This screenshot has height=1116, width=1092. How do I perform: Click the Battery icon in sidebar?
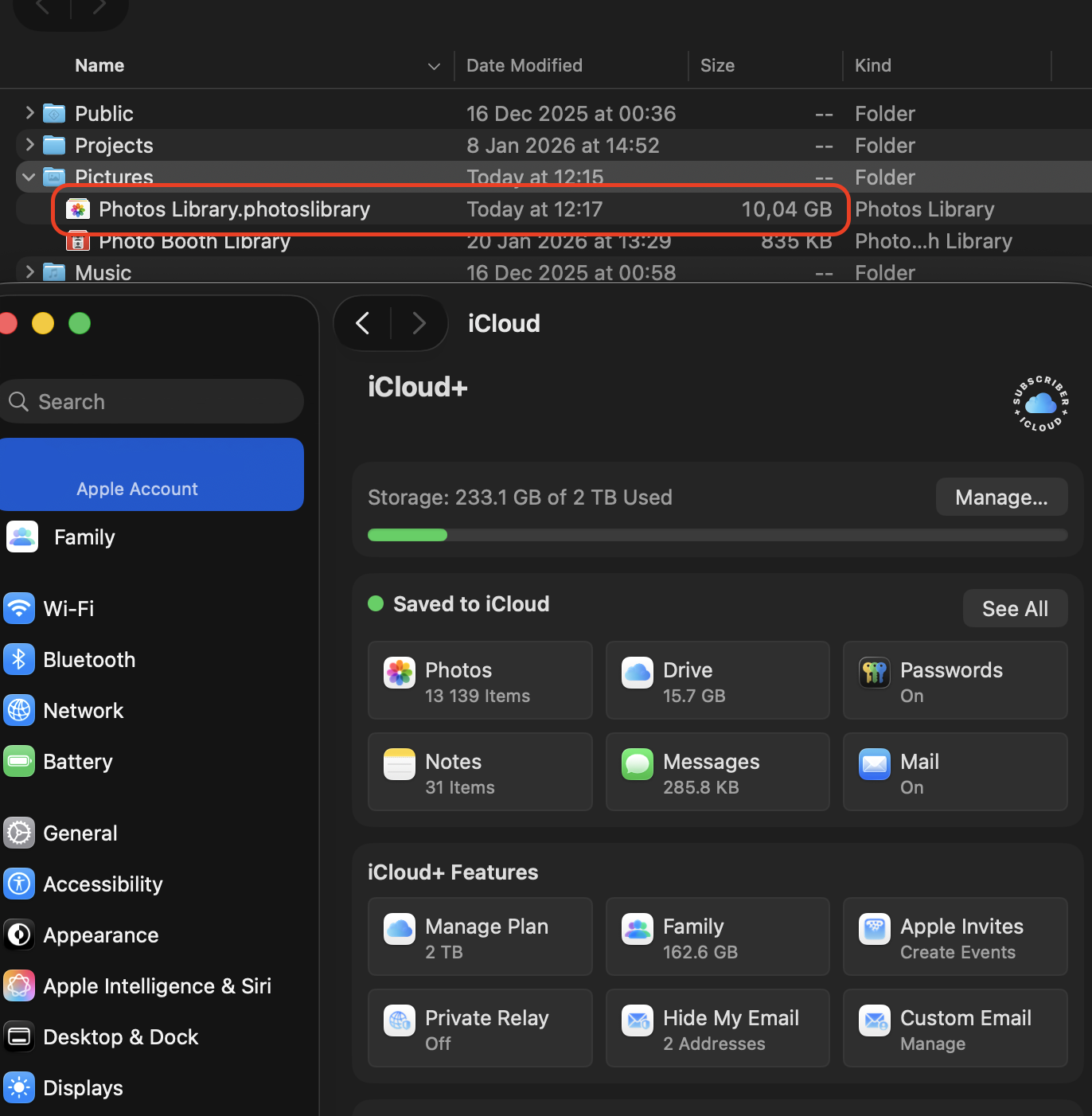pos(19,762)
